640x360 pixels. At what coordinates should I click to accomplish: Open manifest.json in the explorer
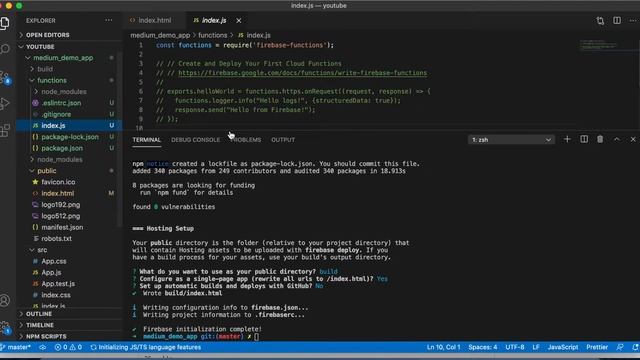click(62, 227)
